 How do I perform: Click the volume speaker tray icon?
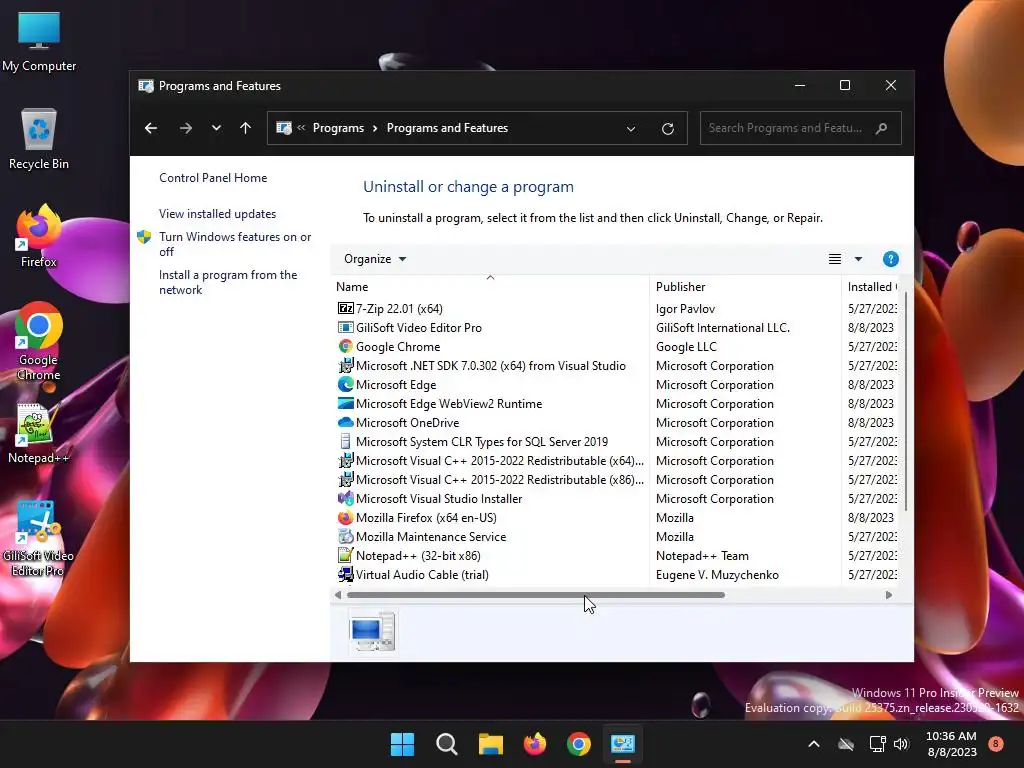click(x=901, y=744)
